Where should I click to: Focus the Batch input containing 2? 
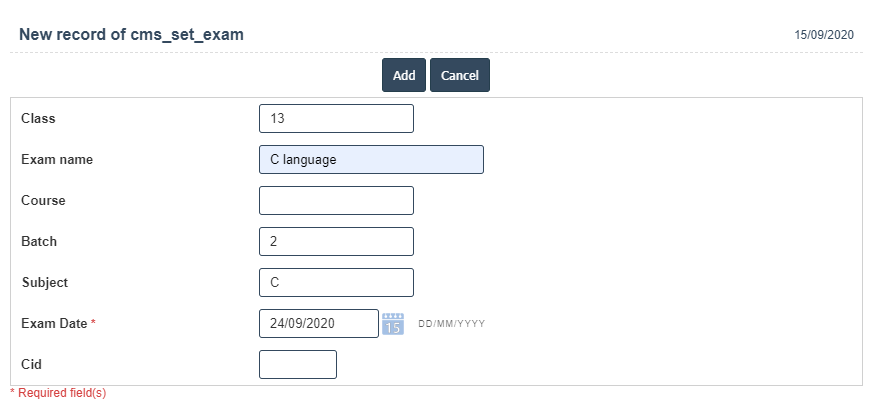point(336,241)
